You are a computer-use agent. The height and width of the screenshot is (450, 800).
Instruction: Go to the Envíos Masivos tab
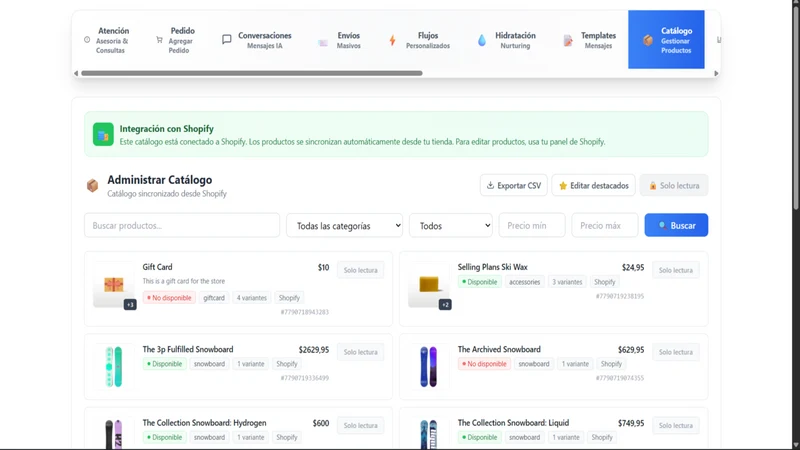coord(339,40)
